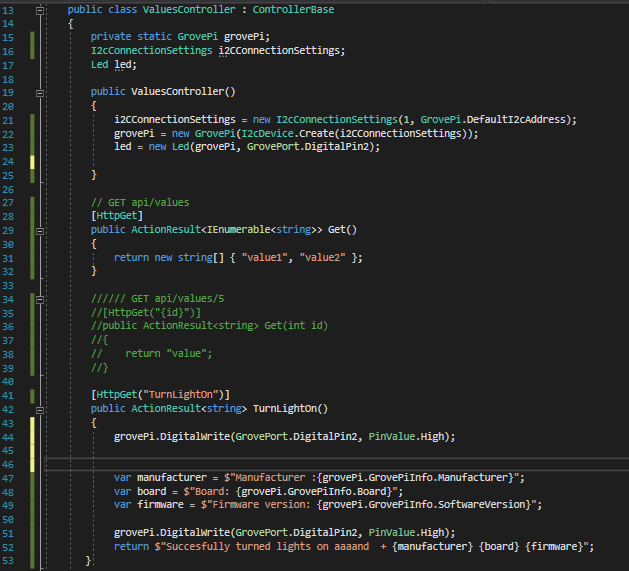Click the [HttpGet("TurnLightOn")] attribute
This screenshot has height=571, width=629.
(x=160, y=395)
